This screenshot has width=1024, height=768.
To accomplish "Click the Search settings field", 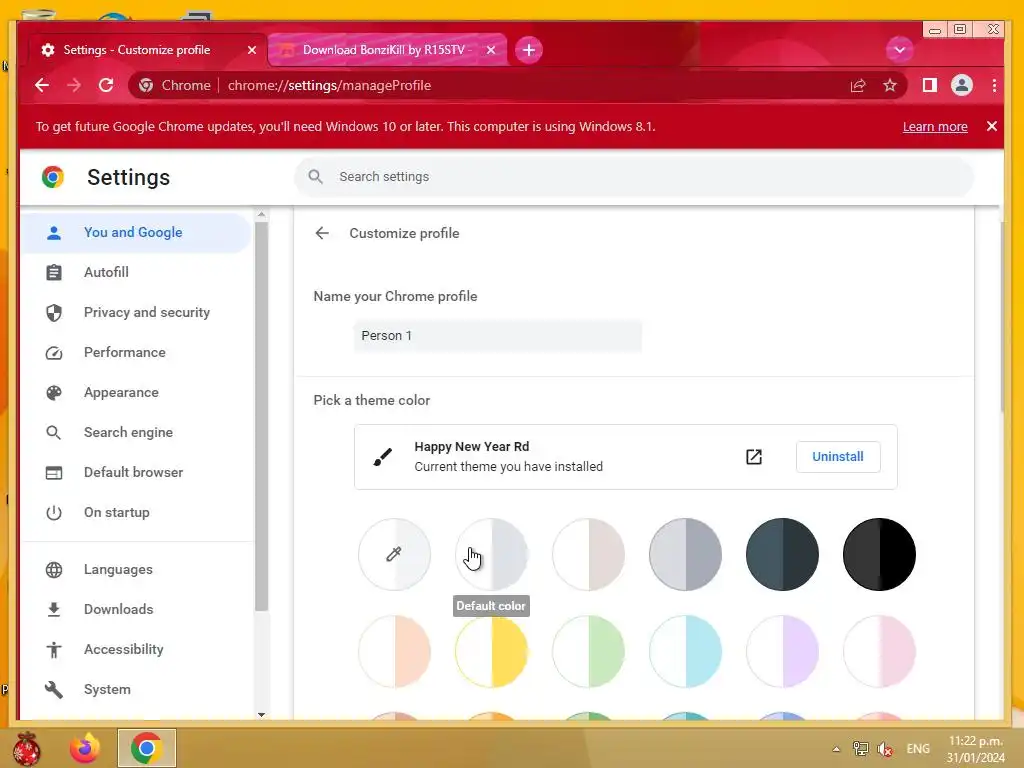I will tap(633, 177).
